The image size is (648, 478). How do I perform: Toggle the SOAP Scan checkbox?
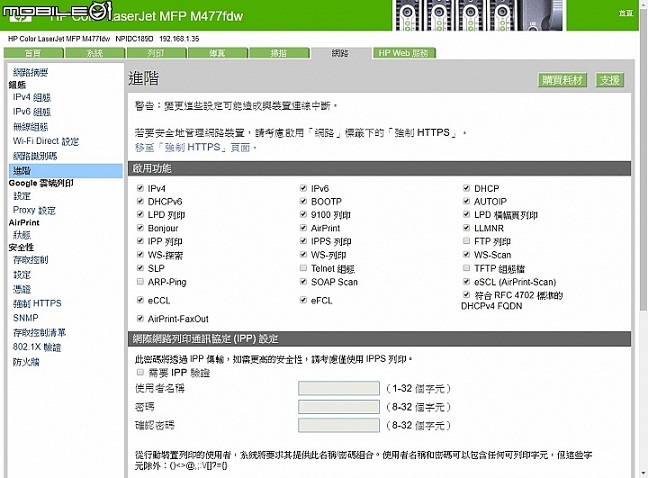click(303, 282)
